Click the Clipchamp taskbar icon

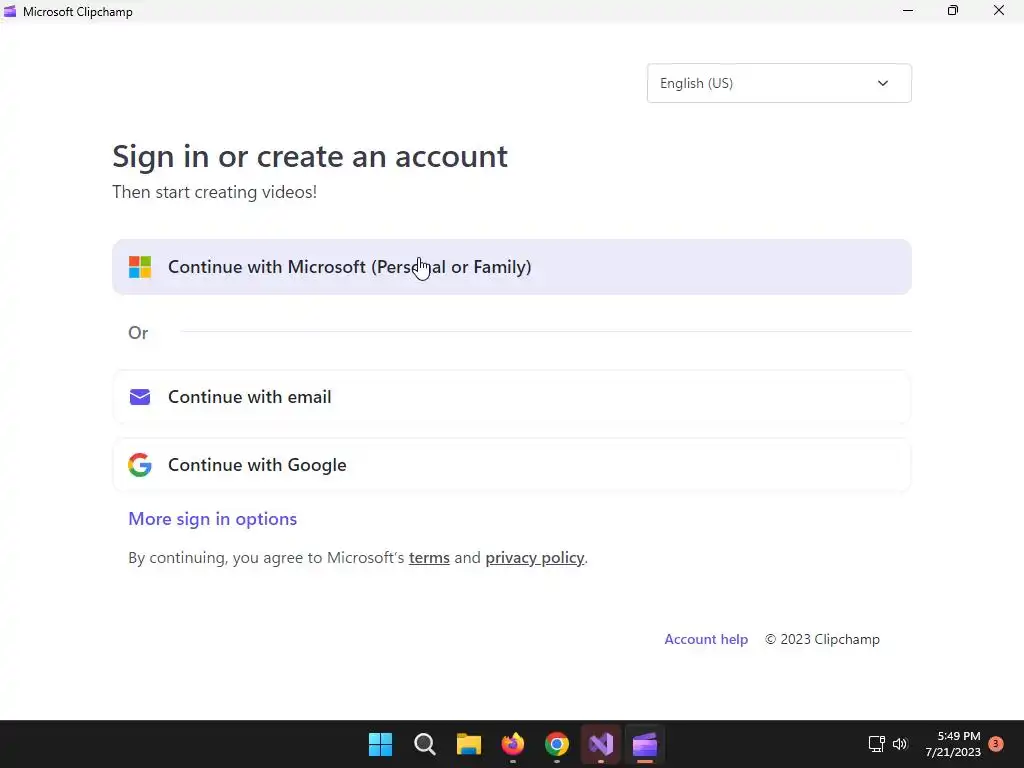coord(645,744)
